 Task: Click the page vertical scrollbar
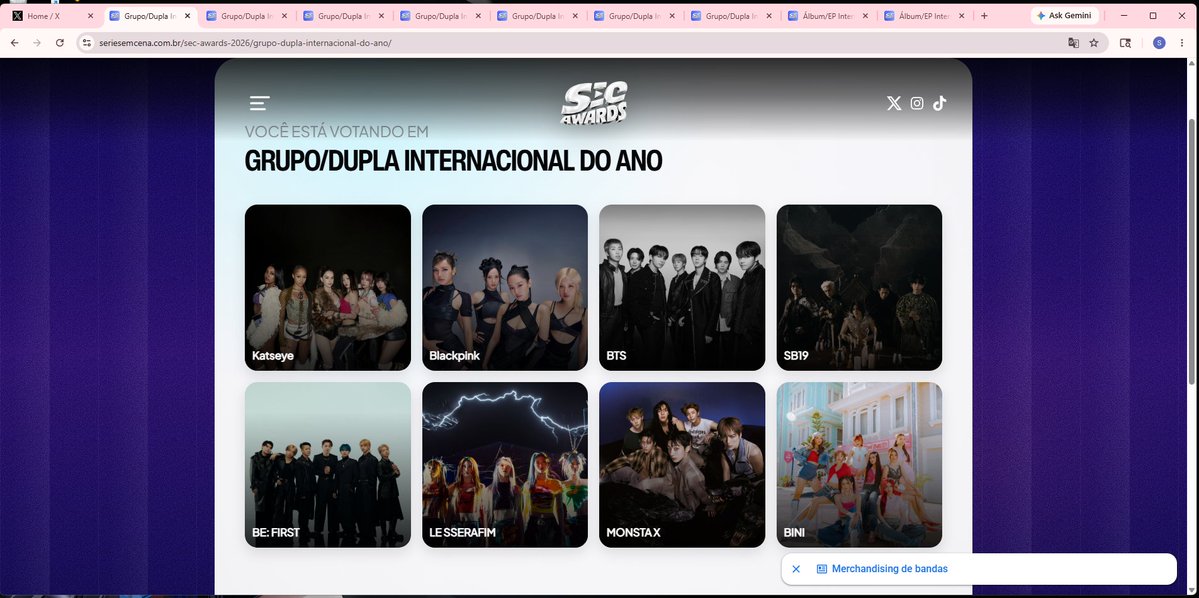(x=1193, y=252)
